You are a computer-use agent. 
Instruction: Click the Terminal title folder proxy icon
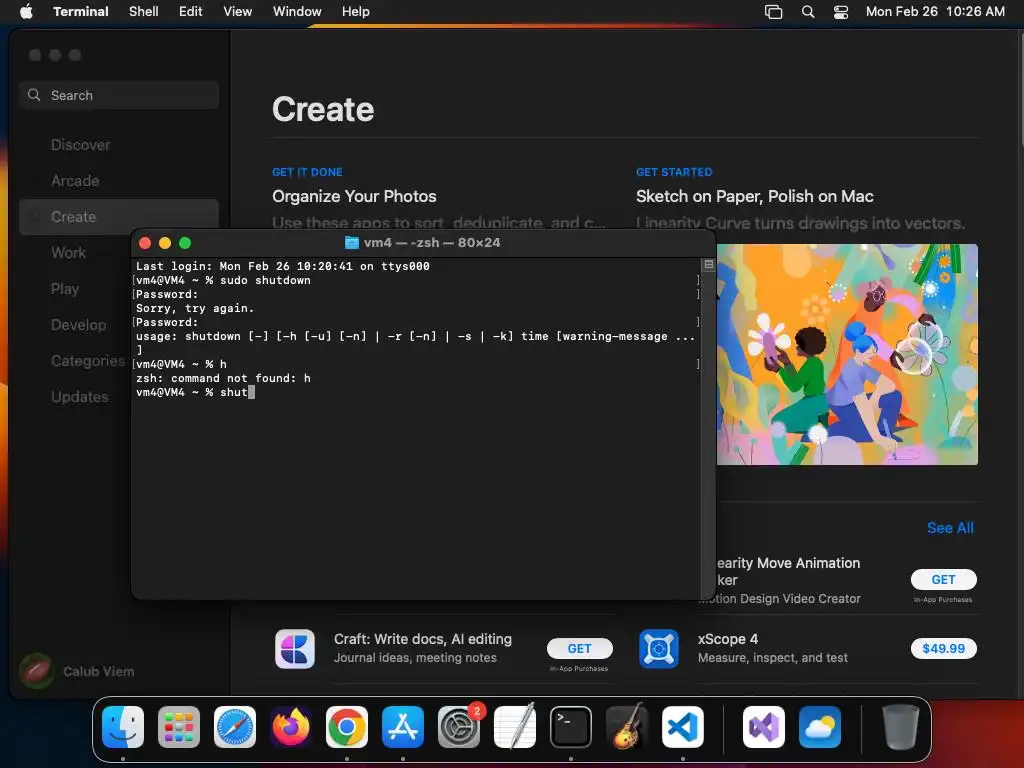(x=351, y=243)
